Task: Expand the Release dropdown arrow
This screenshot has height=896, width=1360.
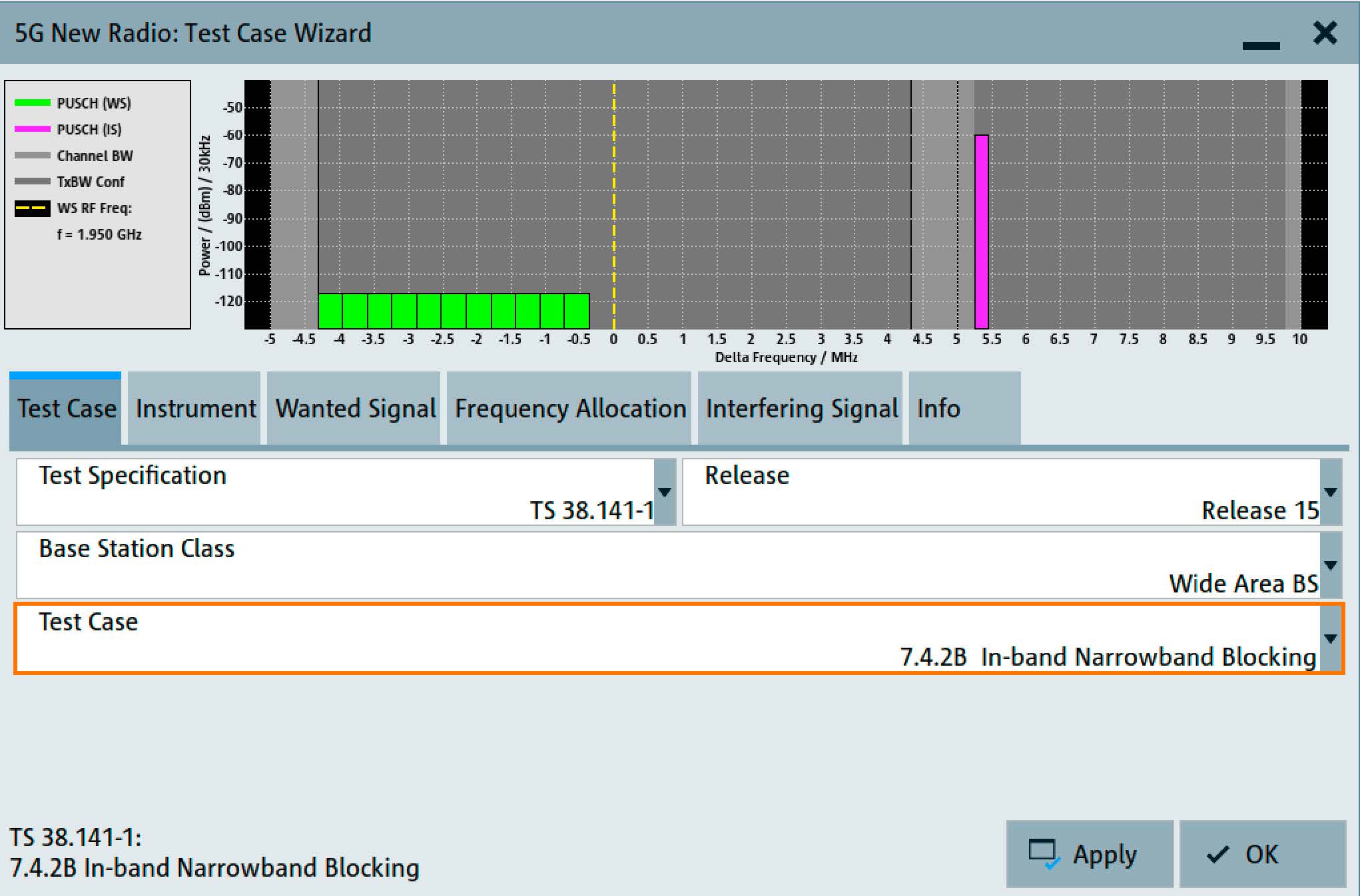Action: point(1330,492)
